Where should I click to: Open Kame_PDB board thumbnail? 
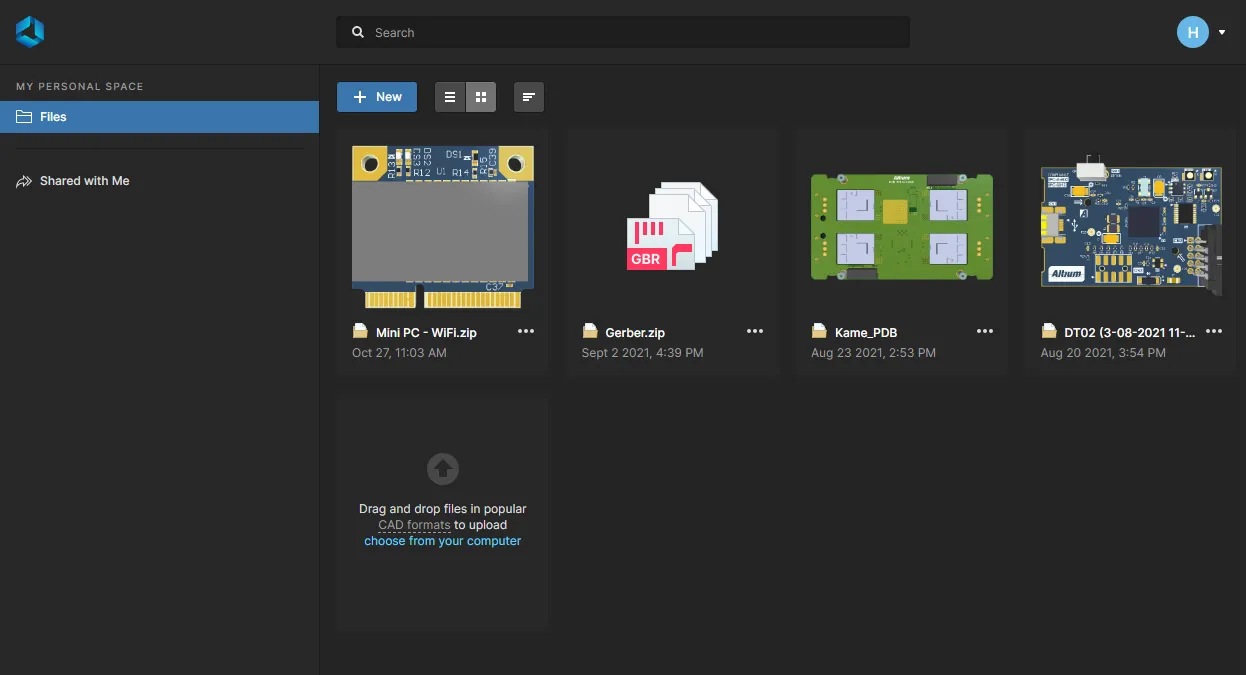(901, 227)
